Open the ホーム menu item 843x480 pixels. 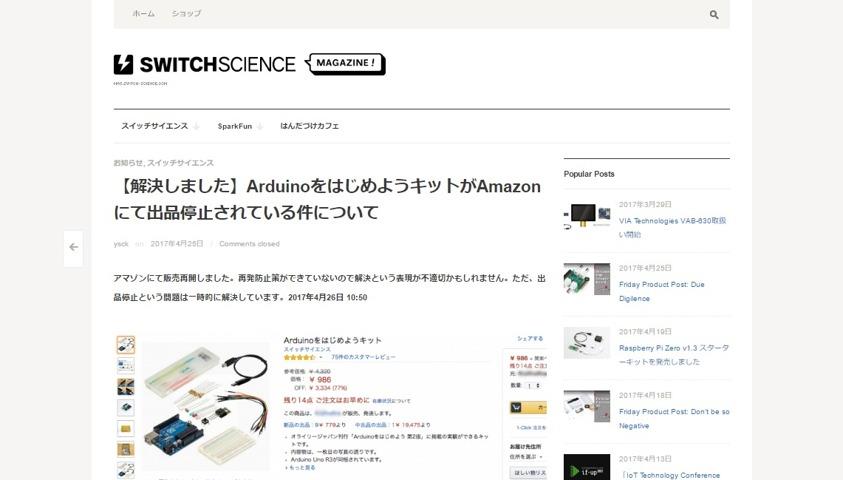pyautogui.click(x=144, y=14)
